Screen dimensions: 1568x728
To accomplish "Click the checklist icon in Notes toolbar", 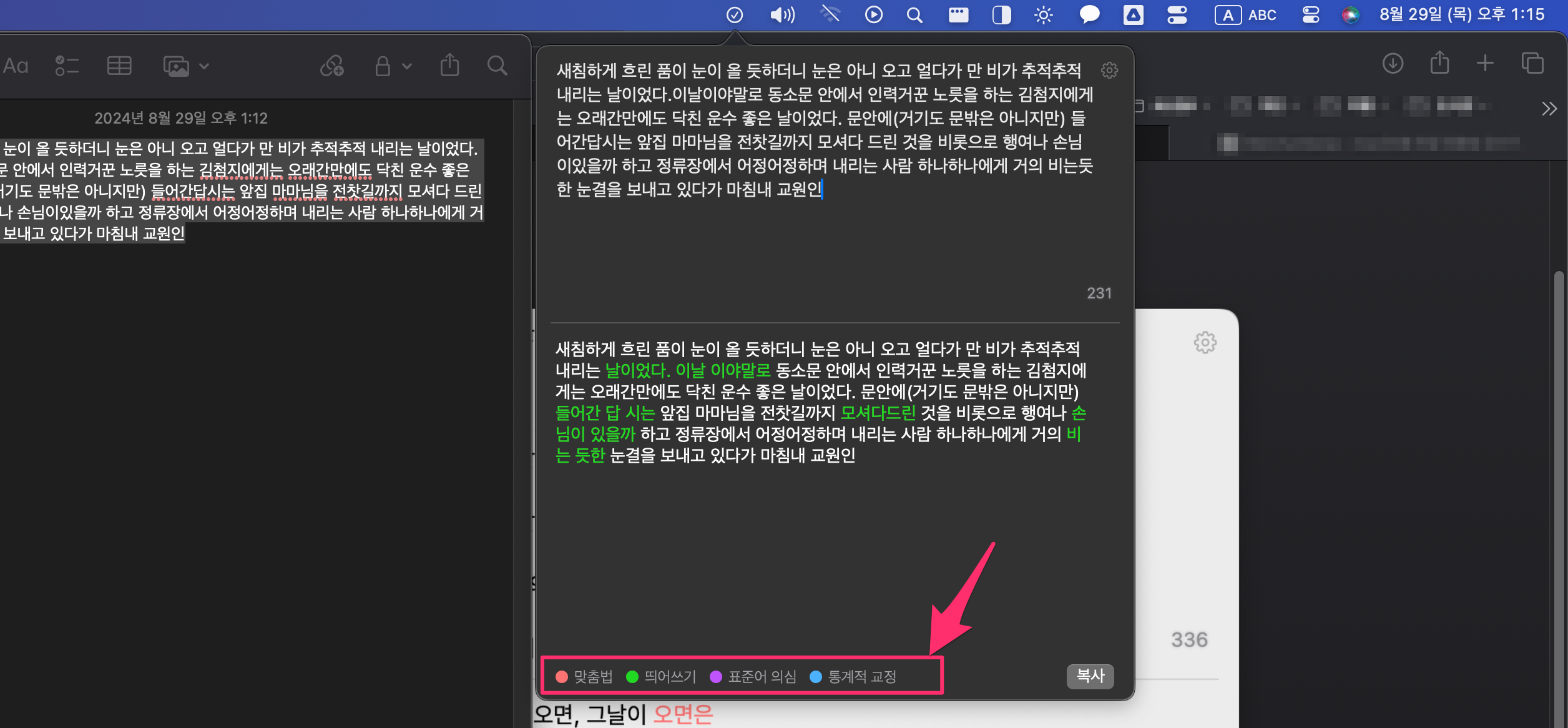I will pos(67,66).
